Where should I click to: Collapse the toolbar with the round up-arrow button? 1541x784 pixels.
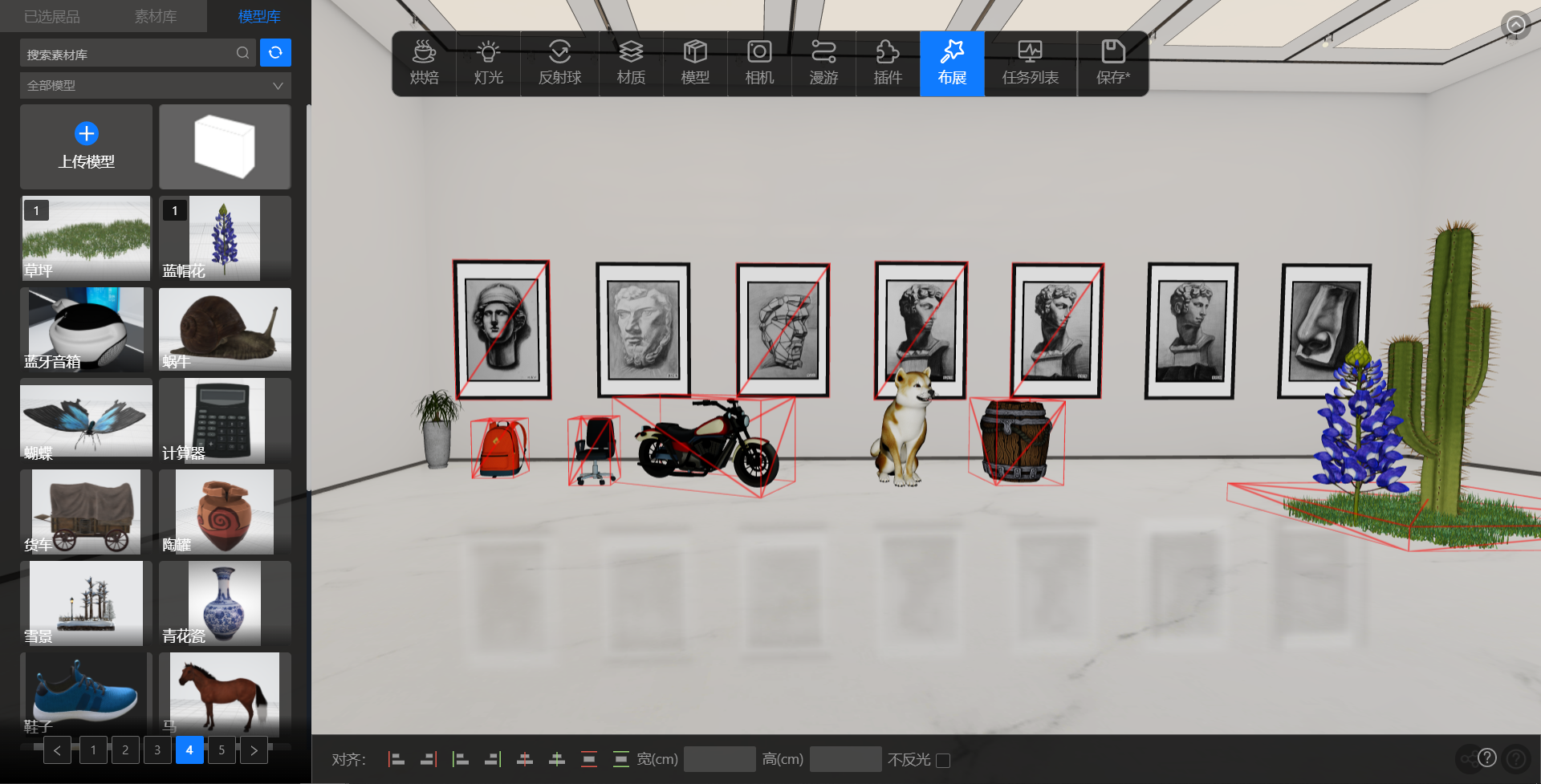[x=1515, y=26]
